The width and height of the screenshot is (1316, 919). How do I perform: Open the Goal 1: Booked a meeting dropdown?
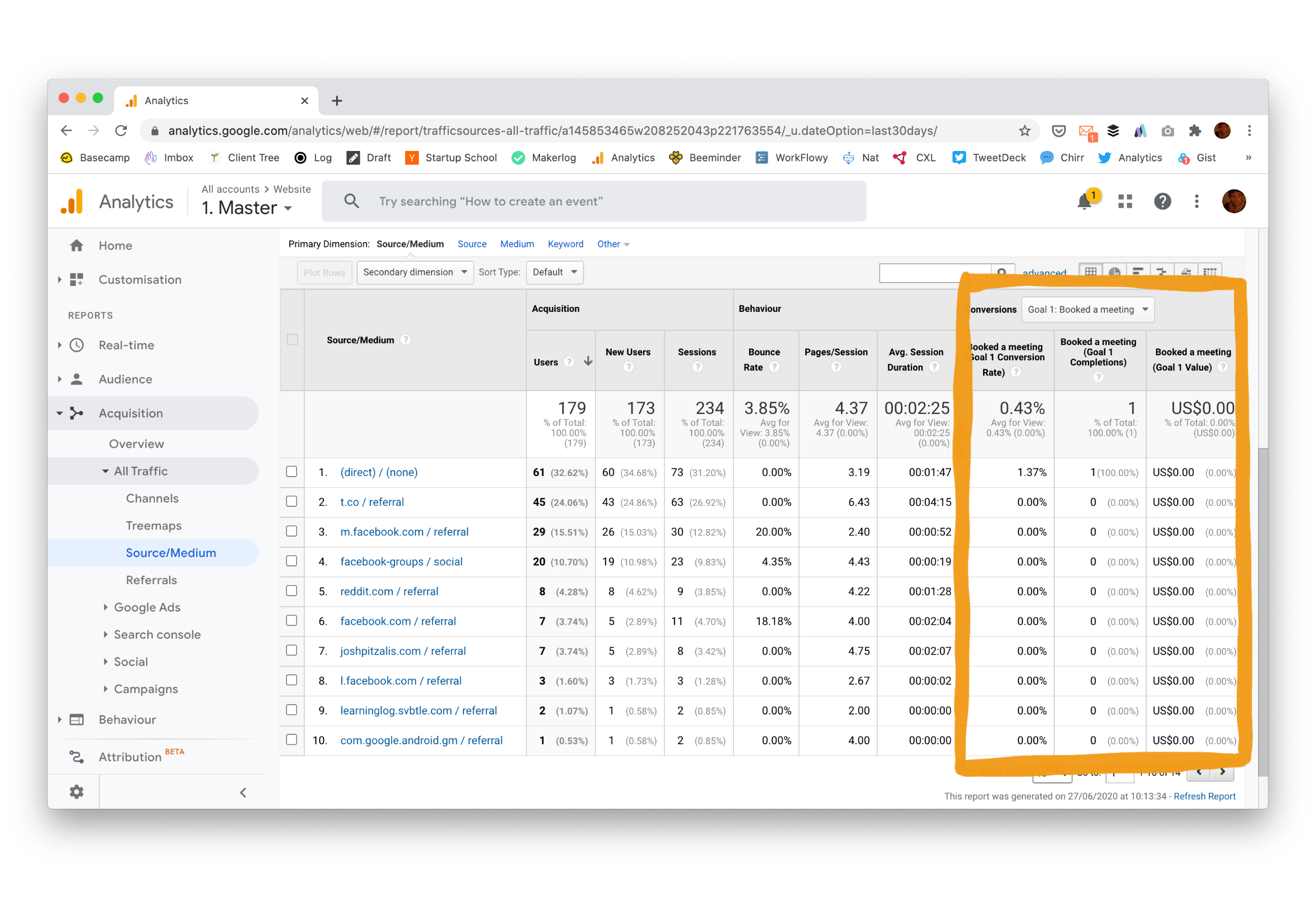pos(1087,310)
